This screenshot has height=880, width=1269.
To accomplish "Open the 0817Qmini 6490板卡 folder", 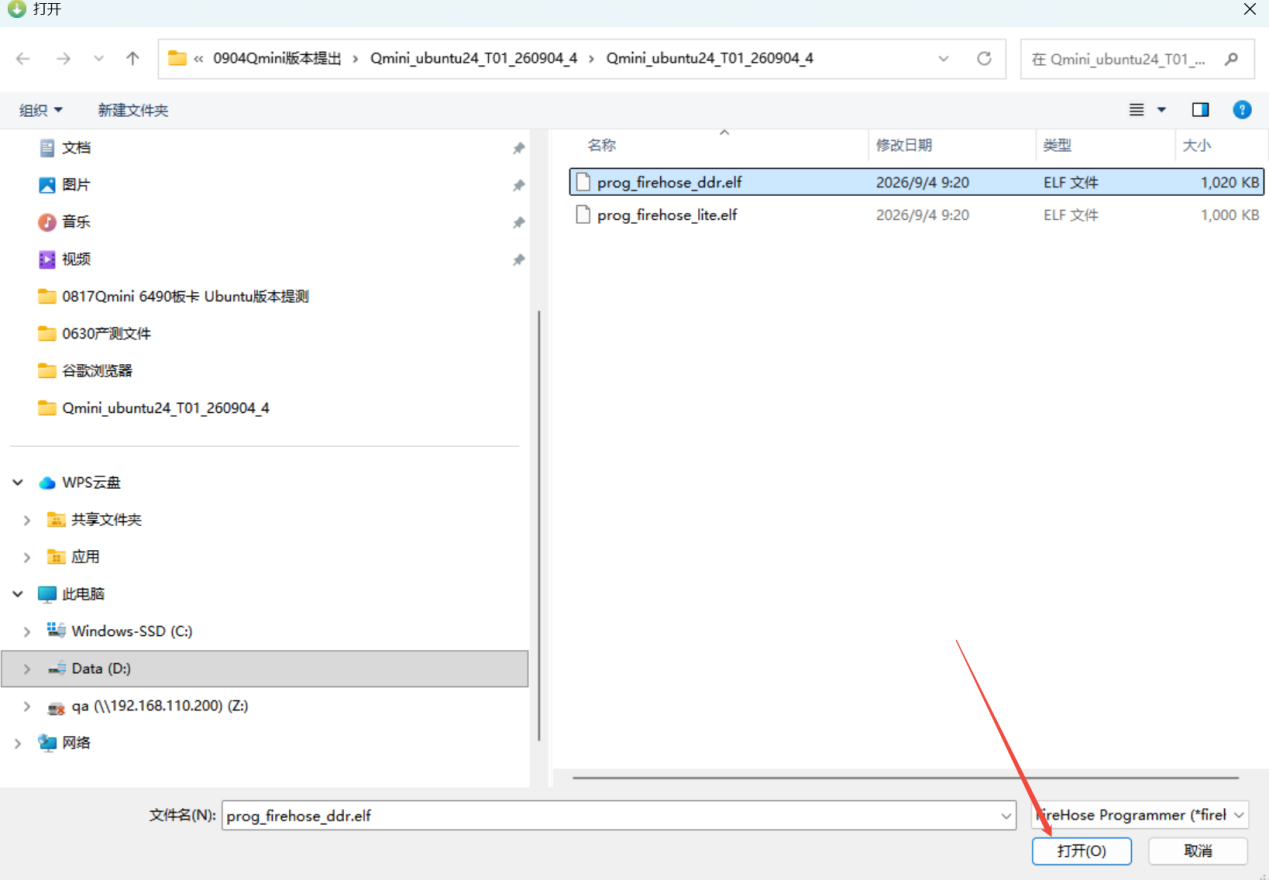I will tap(185, 296).
